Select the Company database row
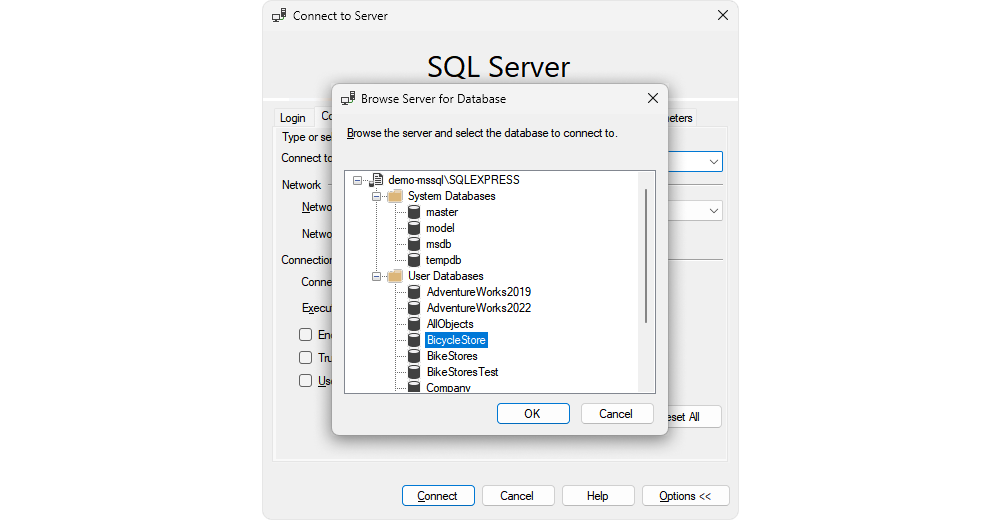This screenshot has height=520, width=1000. [x=448, y=387]
